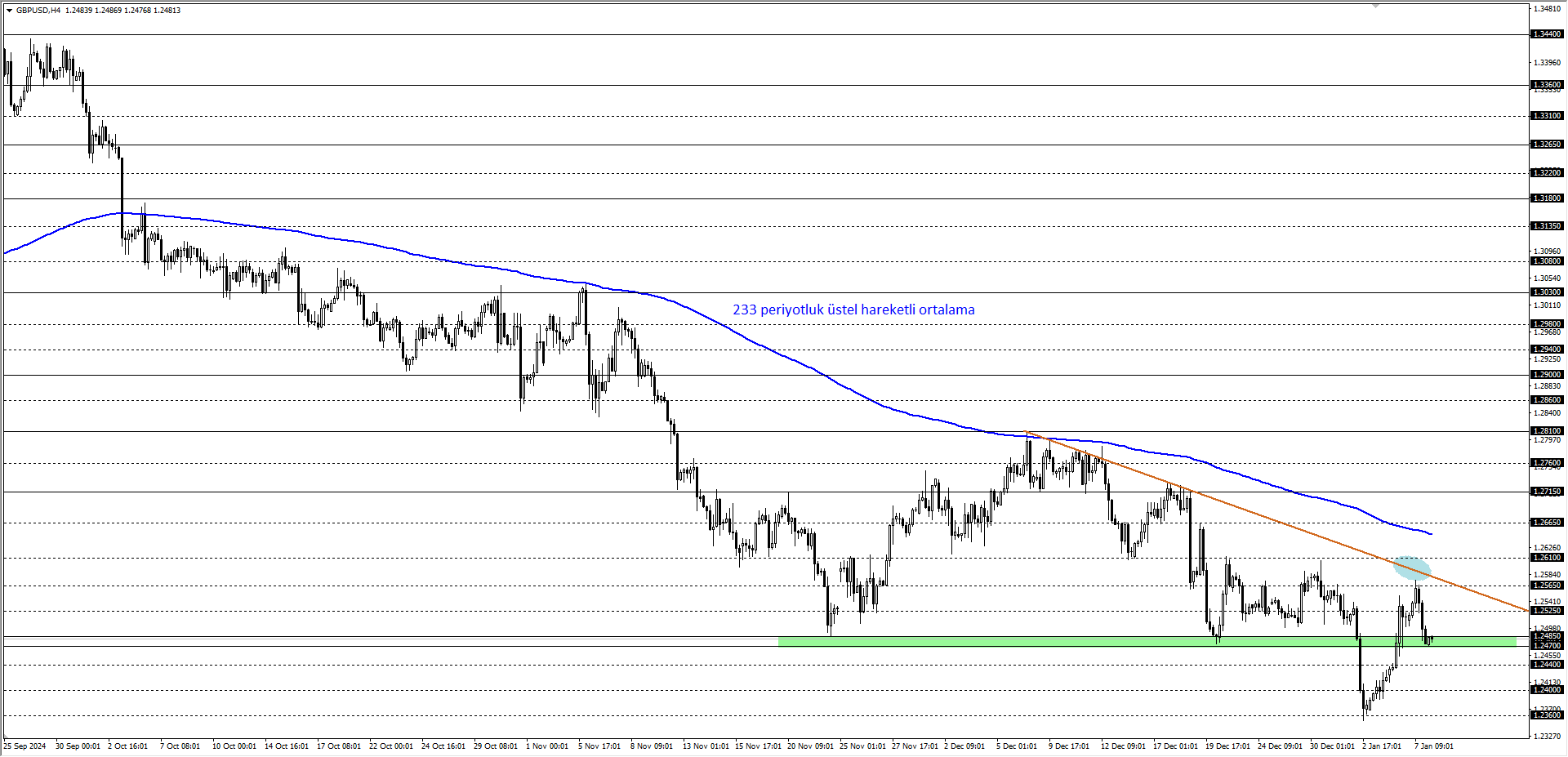
Task: Click the light blue ellipse on trendline
Action: coord(1412,568)
